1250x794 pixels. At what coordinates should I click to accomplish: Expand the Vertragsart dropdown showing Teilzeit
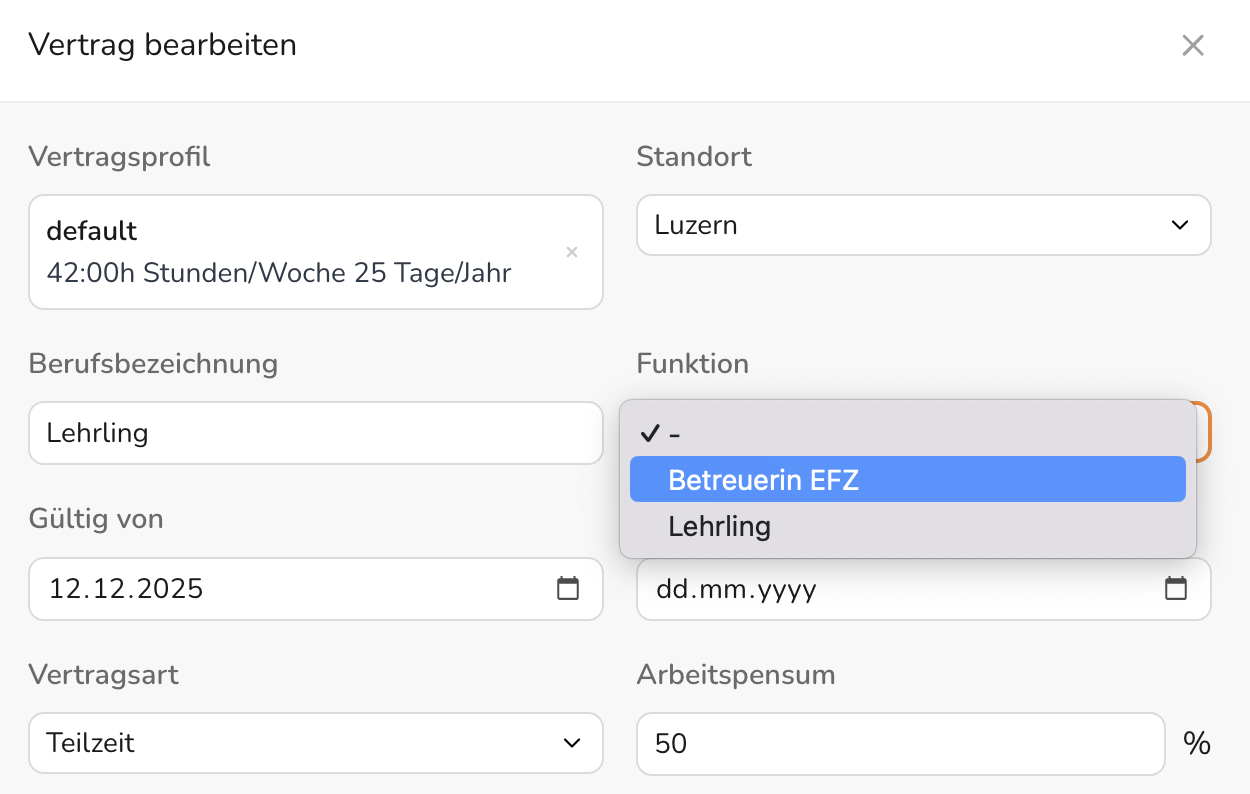click(316, 743)
